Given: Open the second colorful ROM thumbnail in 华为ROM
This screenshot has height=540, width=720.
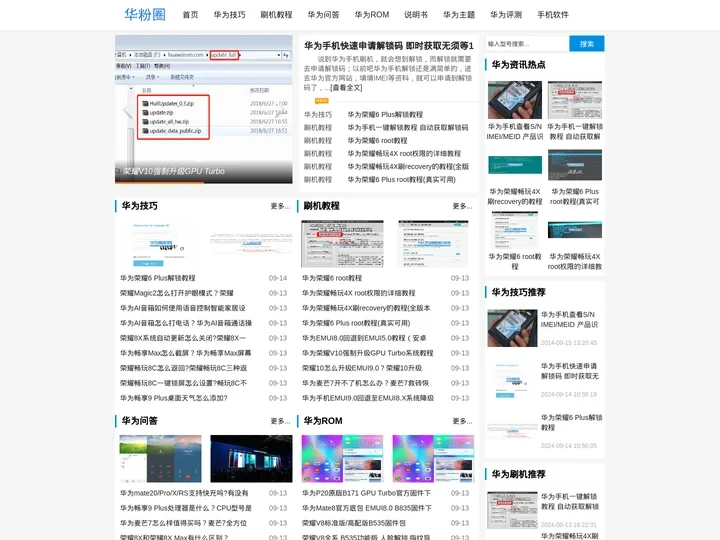Looking at the screenshot, I should click(x=433, y=459).
